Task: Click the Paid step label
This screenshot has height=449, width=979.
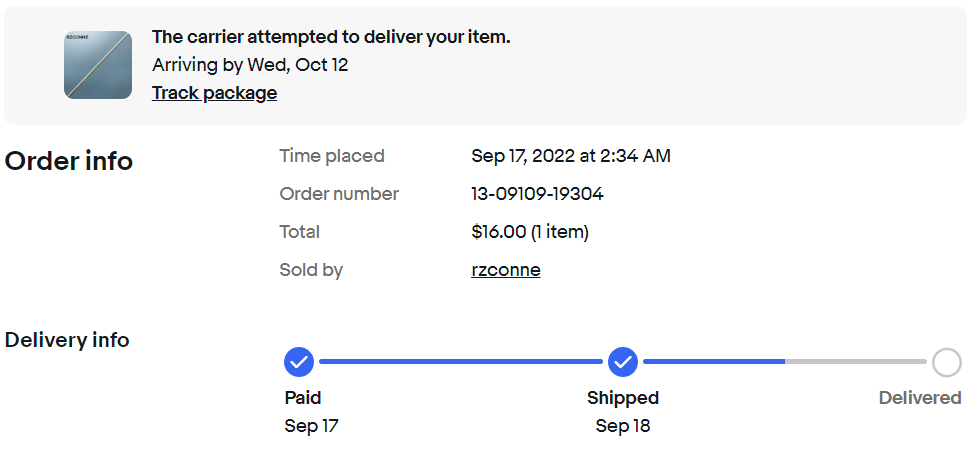Action: click(x=303, y=398)
